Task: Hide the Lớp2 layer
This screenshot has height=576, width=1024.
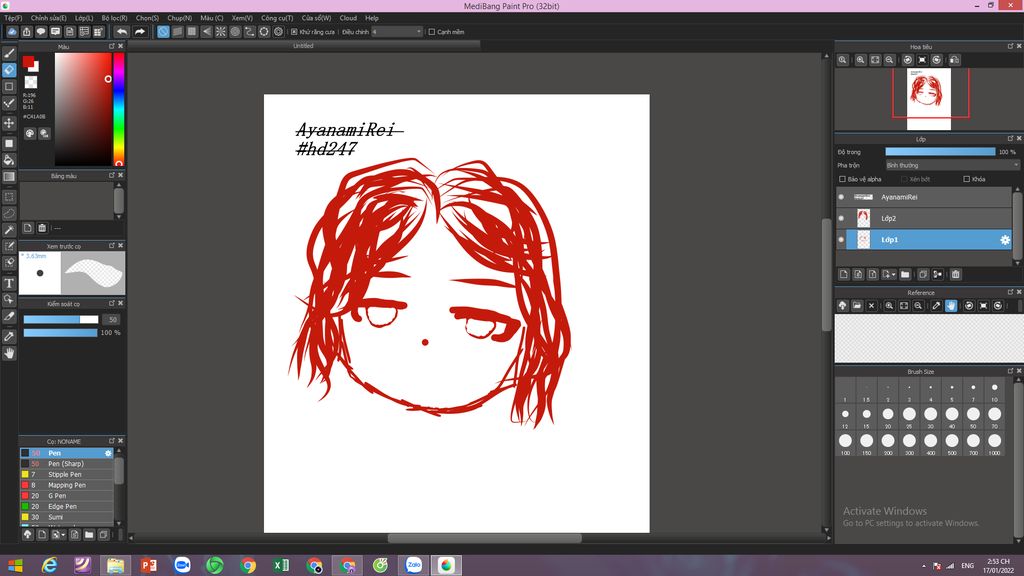Action: click(841, 219)
